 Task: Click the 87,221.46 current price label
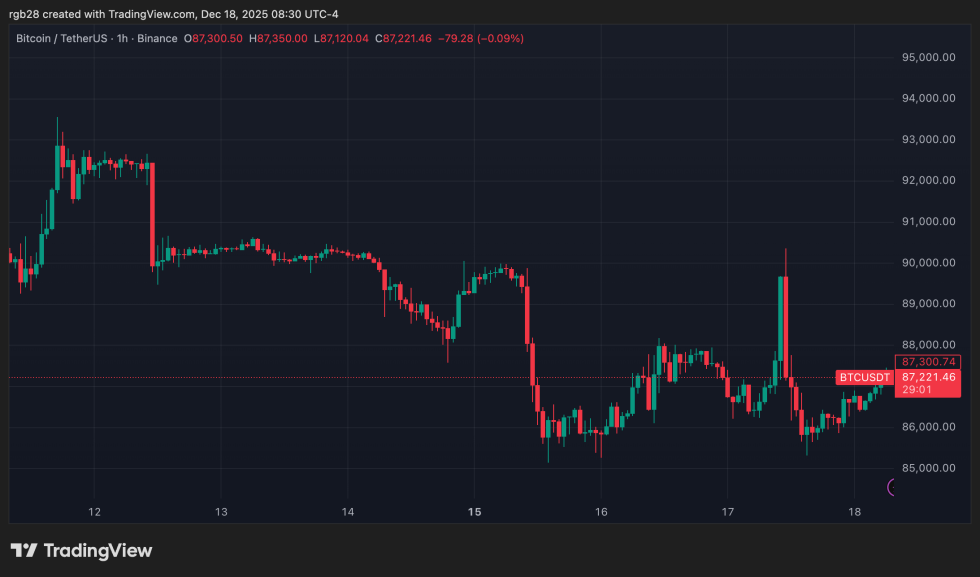[929, 377]
